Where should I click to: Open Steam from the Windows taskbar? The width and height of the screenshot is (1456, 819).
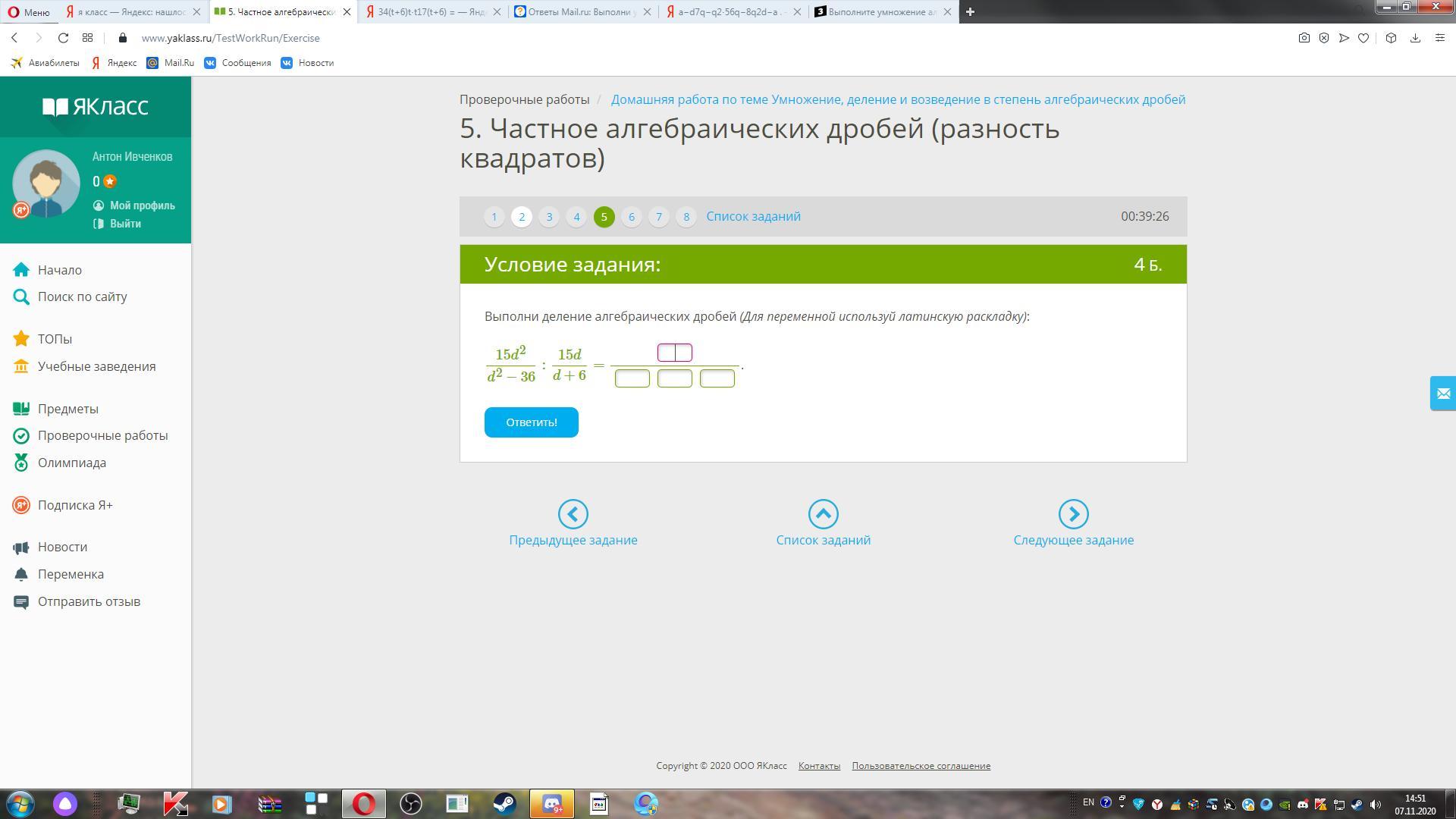pos(504,803)
